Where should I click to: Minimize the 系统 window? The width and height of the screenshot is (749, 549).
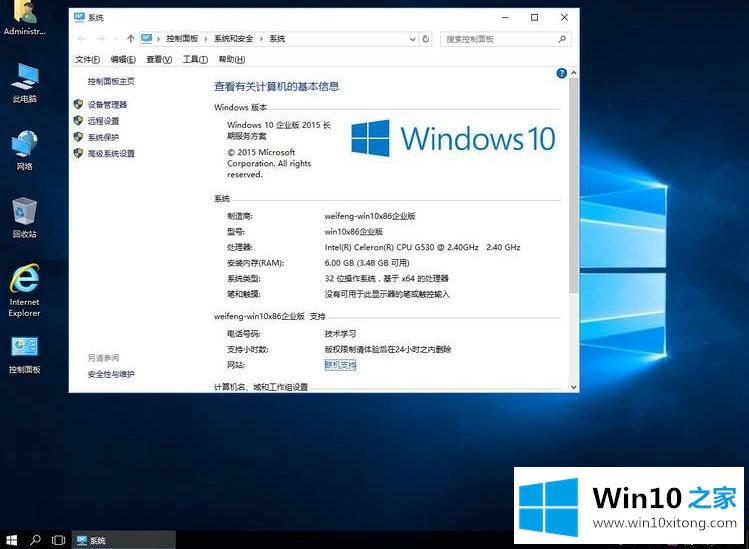pos(505,17)
